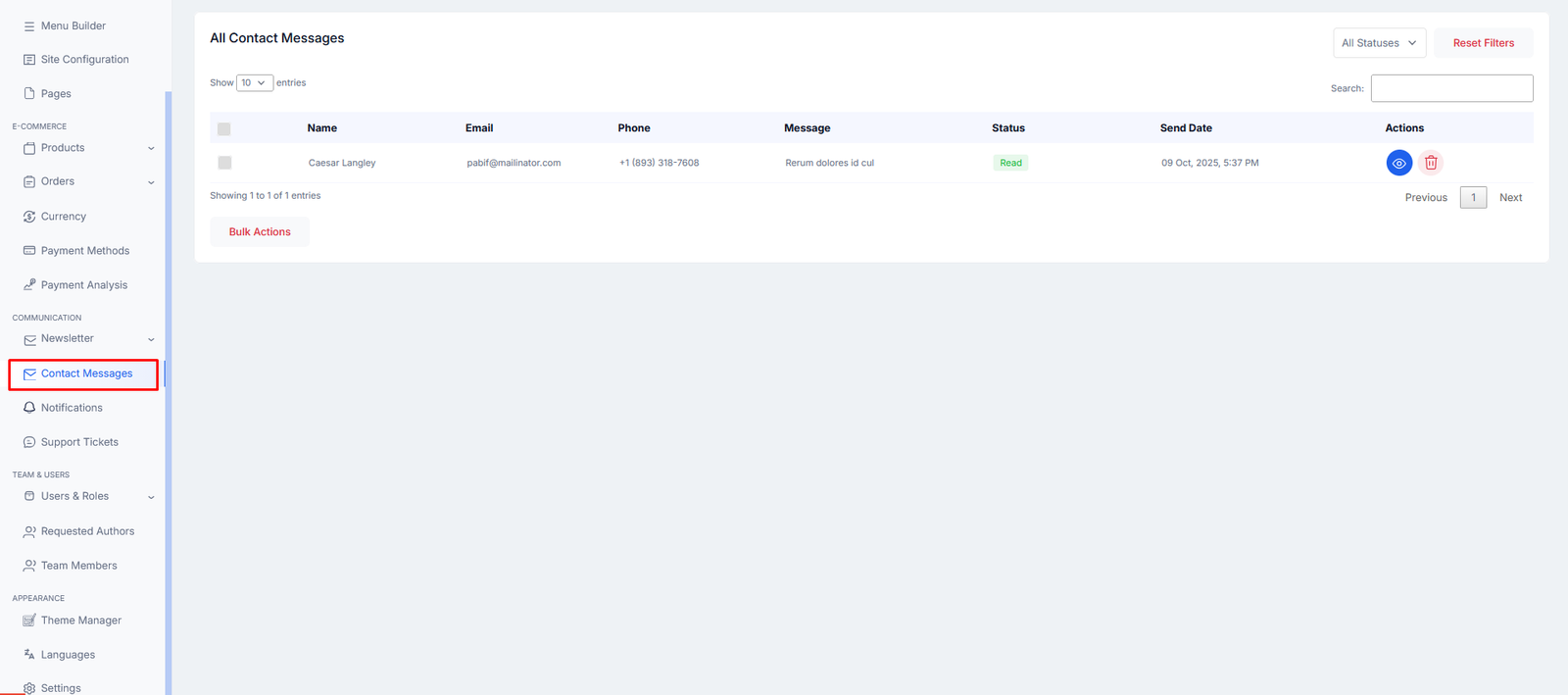Expand the Newsletter submenu chevron
The height and width of the screenshot is (695, 1568).
pos(151,340)
